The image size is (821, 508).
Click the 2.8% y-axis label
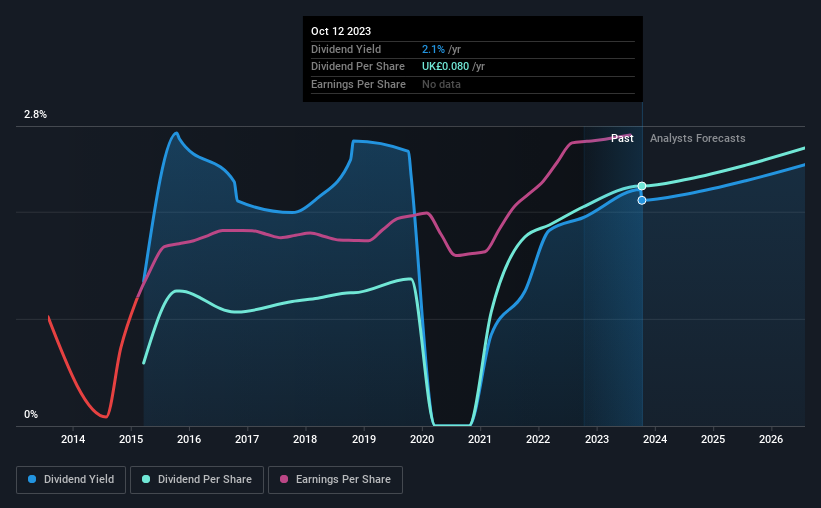pos(35,114)
